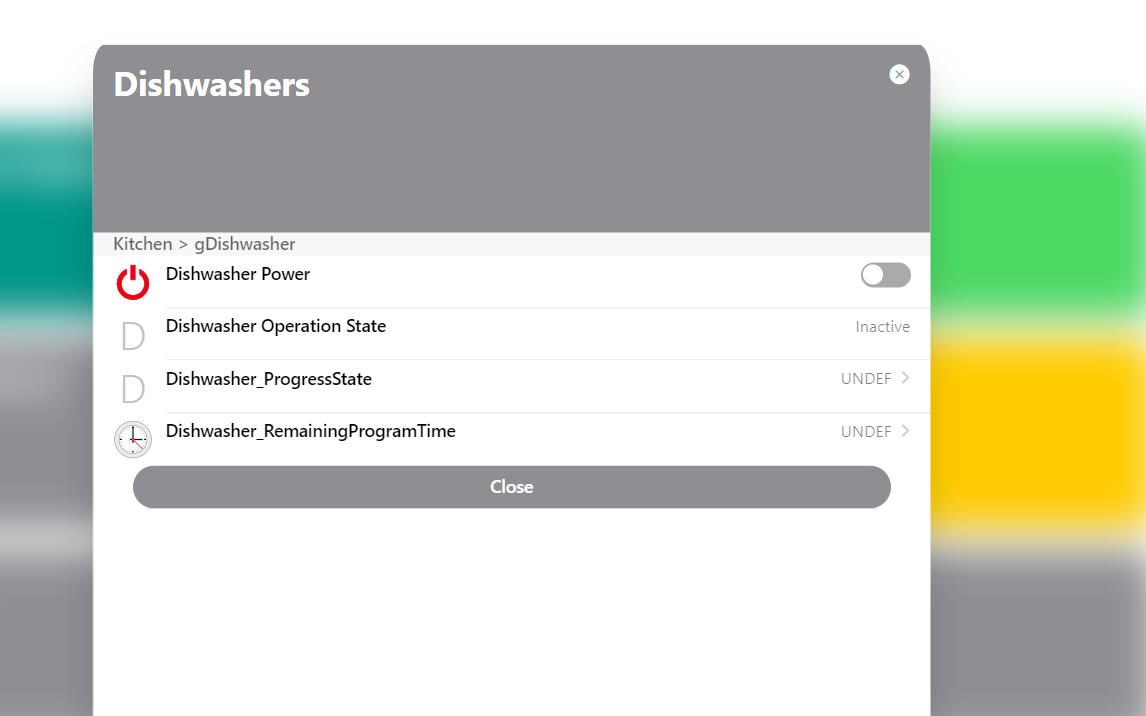Viewport: 1146px width, 716px height.
Task: Click the Dishwashers dialog title
Action: [x=212, y=84]
